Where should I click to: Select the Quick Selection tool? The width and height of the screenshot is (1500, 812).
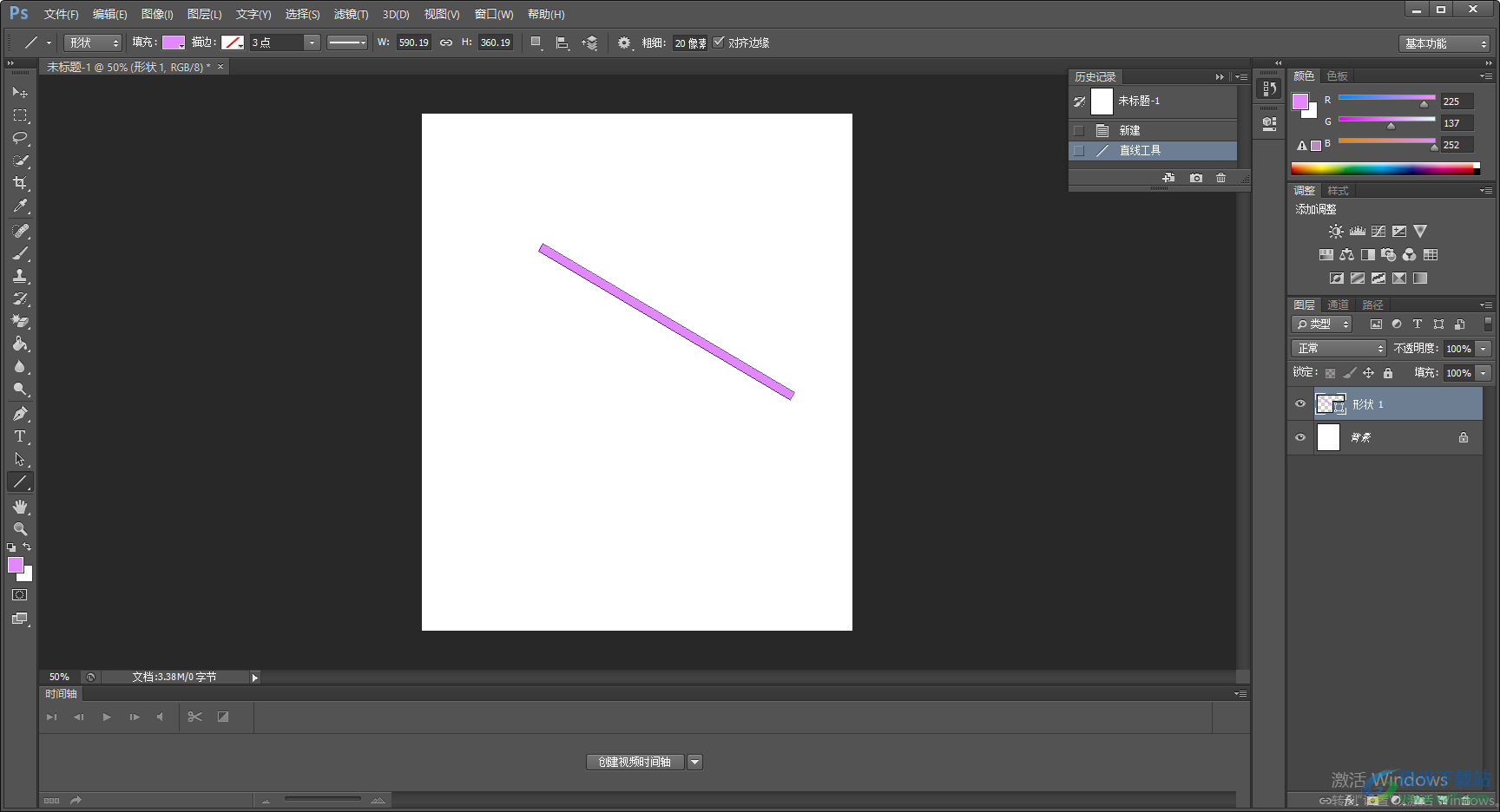20,160
